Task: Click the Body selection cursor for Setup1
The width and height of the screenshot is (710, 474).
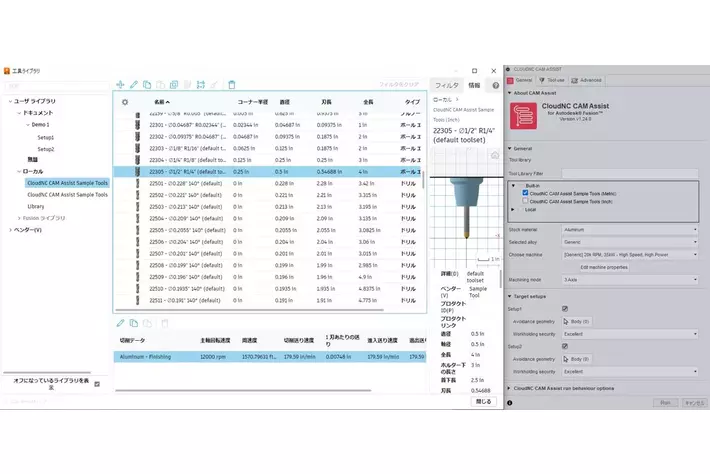Action: [x=567, y=321]
